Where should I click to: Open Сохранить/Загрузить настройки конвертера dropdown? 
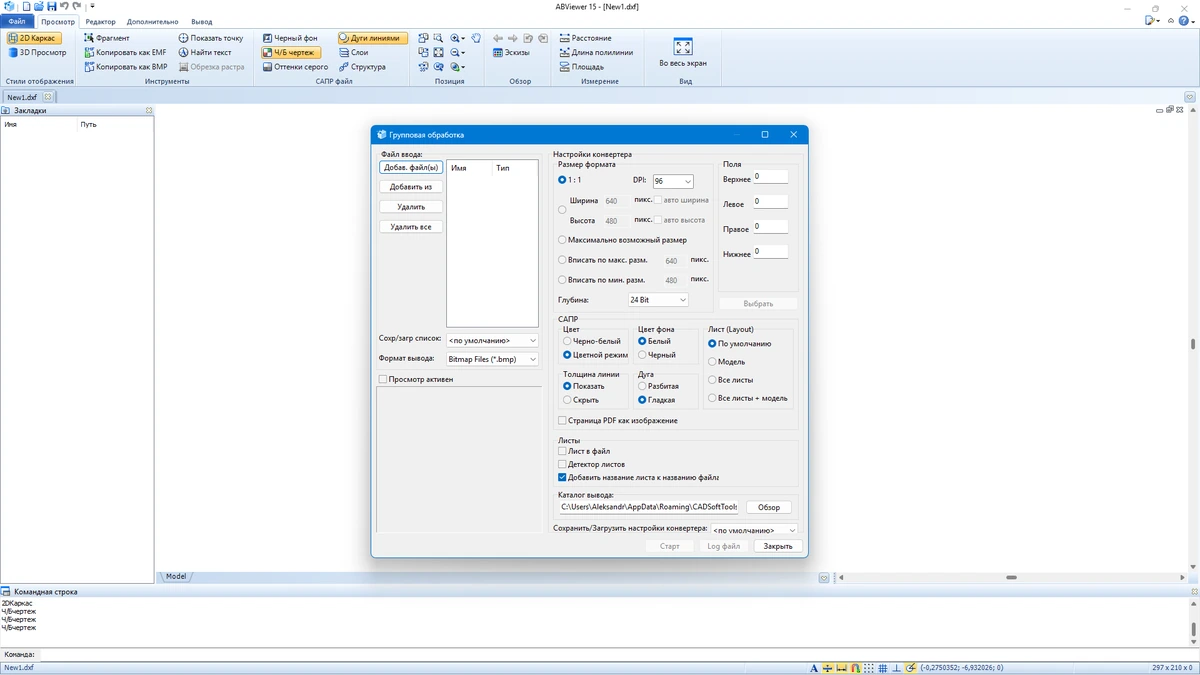click(754, 530)
